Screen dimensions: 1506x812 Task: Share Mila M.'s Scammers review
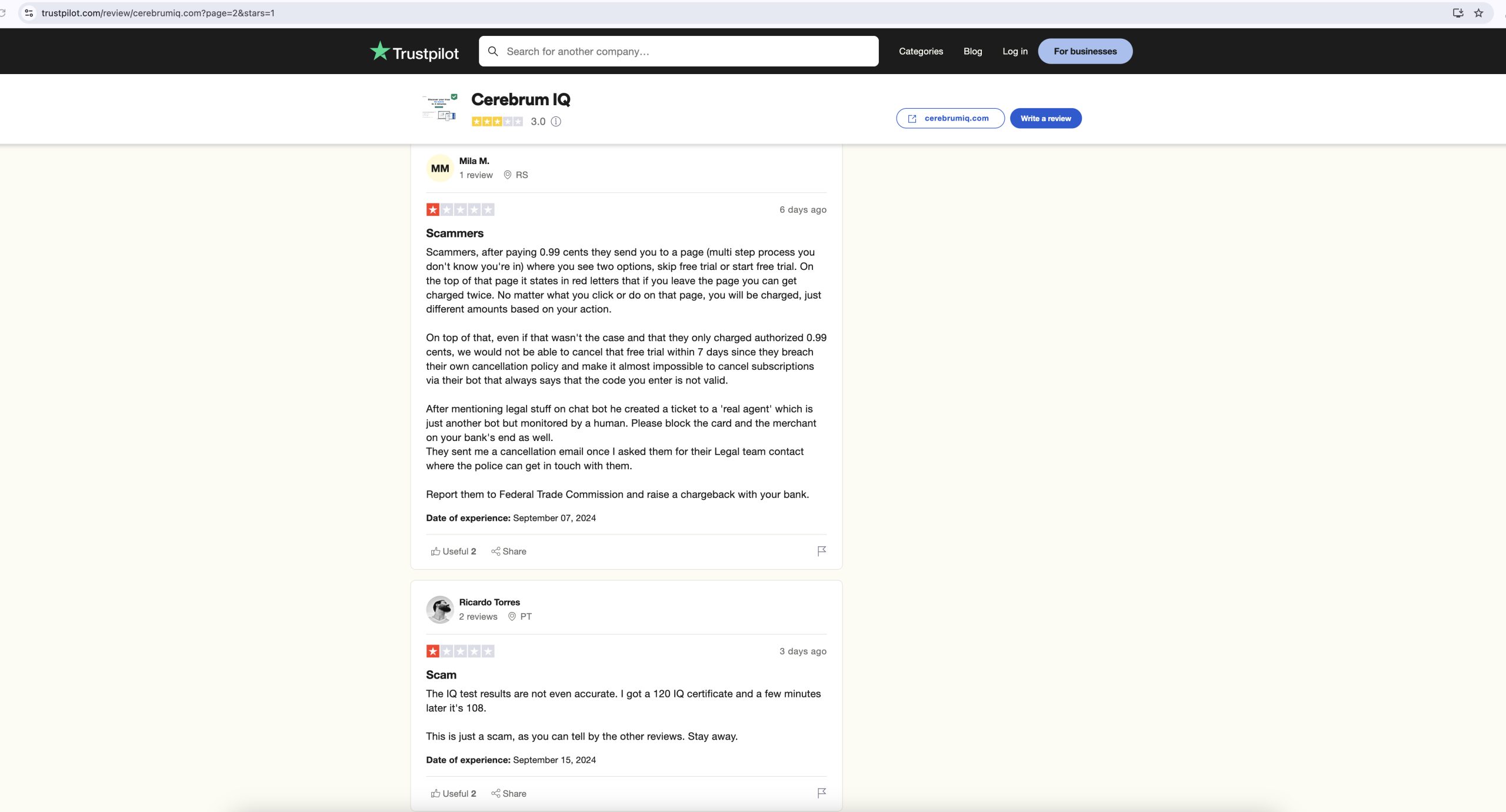pos(508,552)
